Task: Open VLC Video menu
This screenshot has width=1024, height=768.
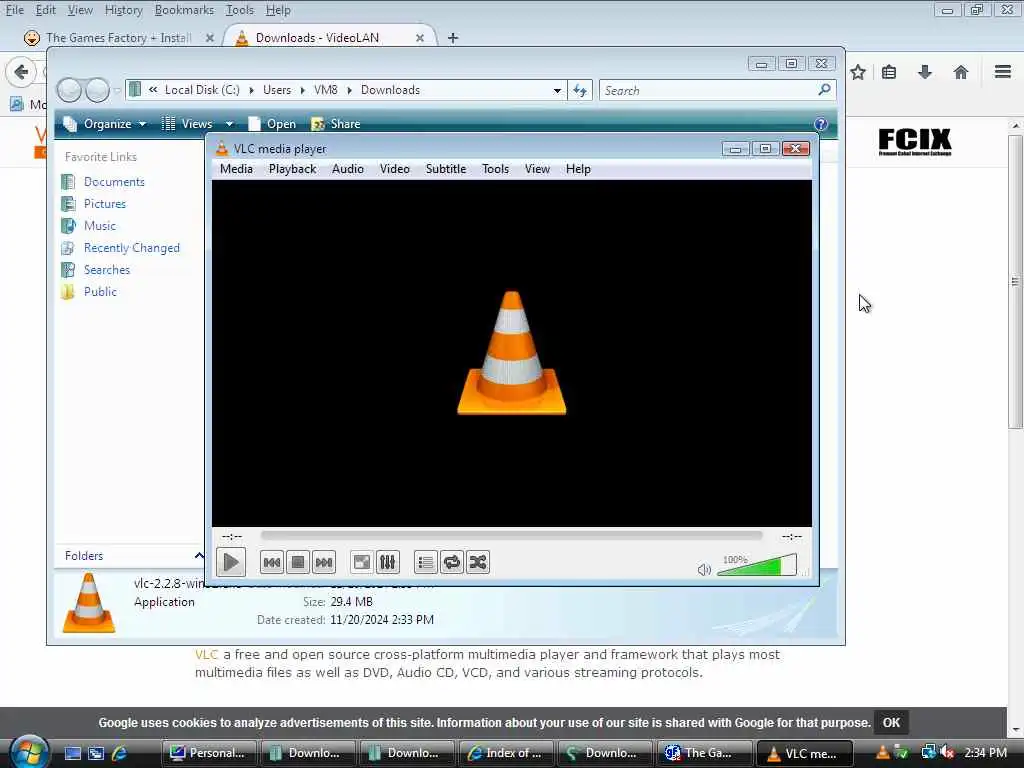Action: [x=394, y=169]
